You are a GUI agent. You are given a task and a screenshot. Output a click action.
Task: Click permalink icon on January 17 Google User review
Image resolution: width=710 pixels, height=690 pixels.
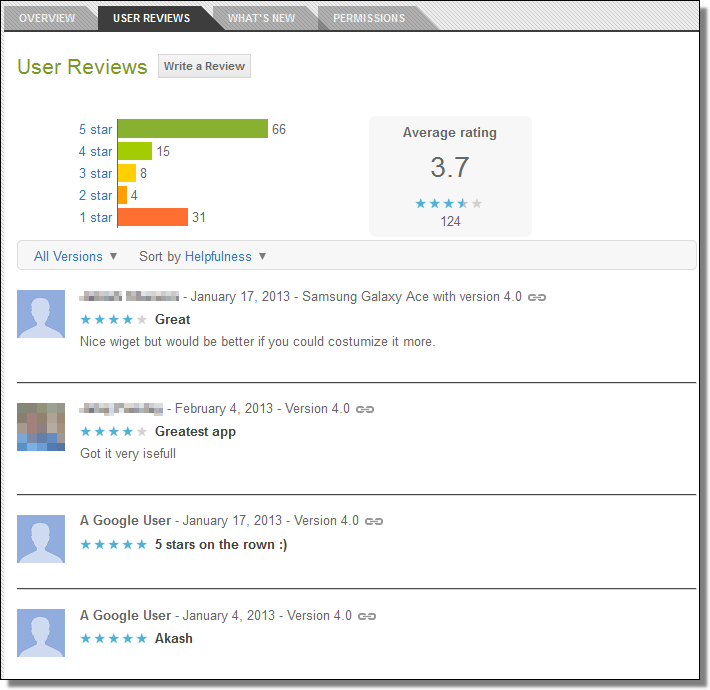point(374,522)
